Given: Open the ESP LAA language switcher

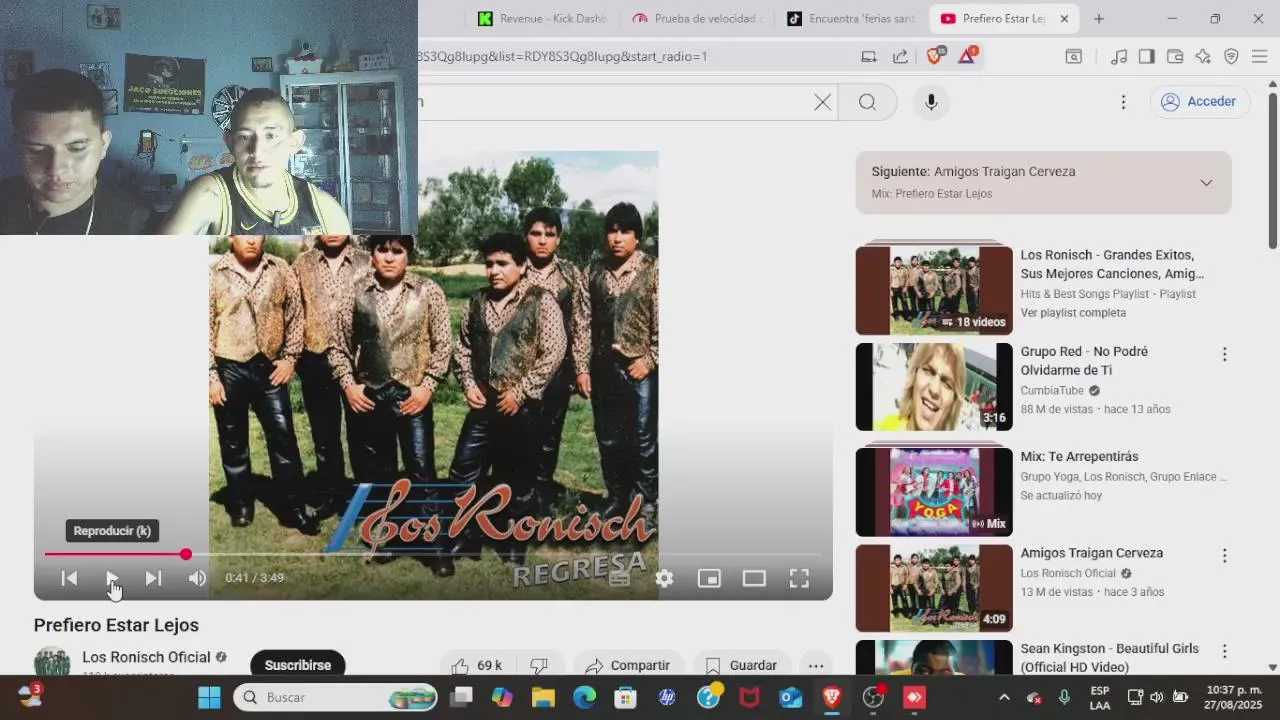Looking at the screenshot, I should 1099,697.
